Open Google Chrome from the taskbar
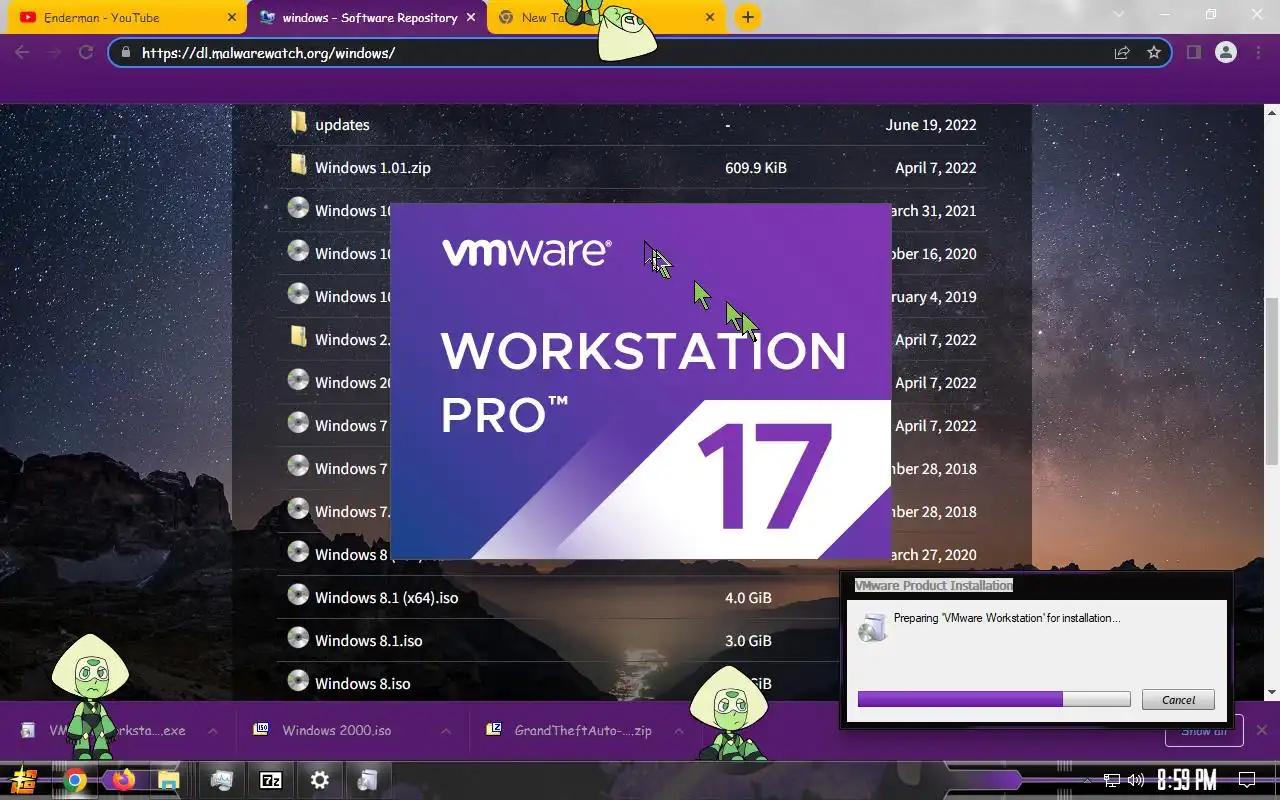The height and width of the screenshot is (800, 1280). pos(75,780)
